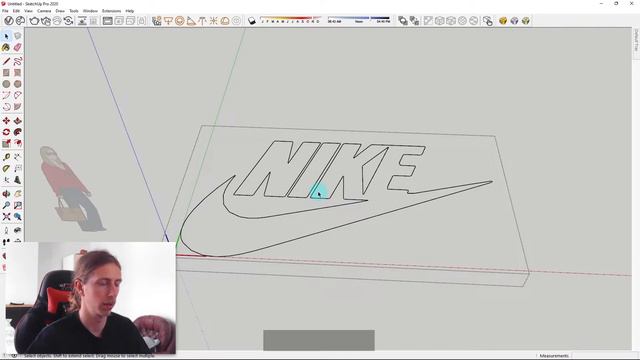
Task: Open the File menu
Action: point(5,11)
